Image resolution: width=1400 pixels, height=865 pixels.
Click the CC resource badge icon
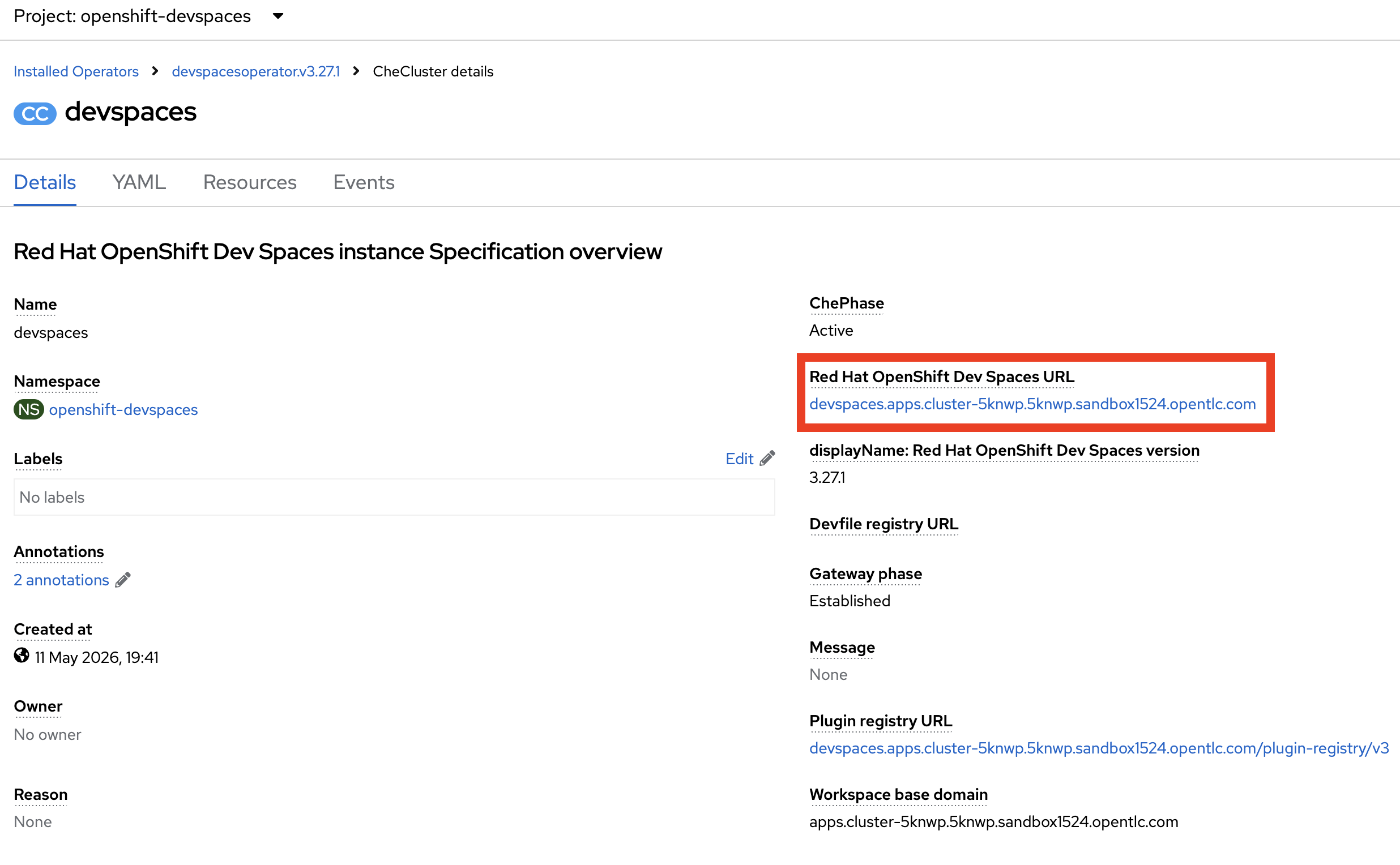click(35, 113)
